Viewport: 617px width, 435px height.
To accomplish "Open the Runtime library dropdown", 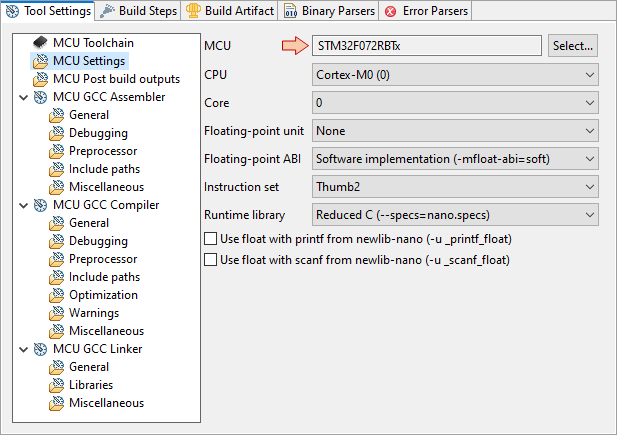I will pyautogui.click(x=455, y=215).
